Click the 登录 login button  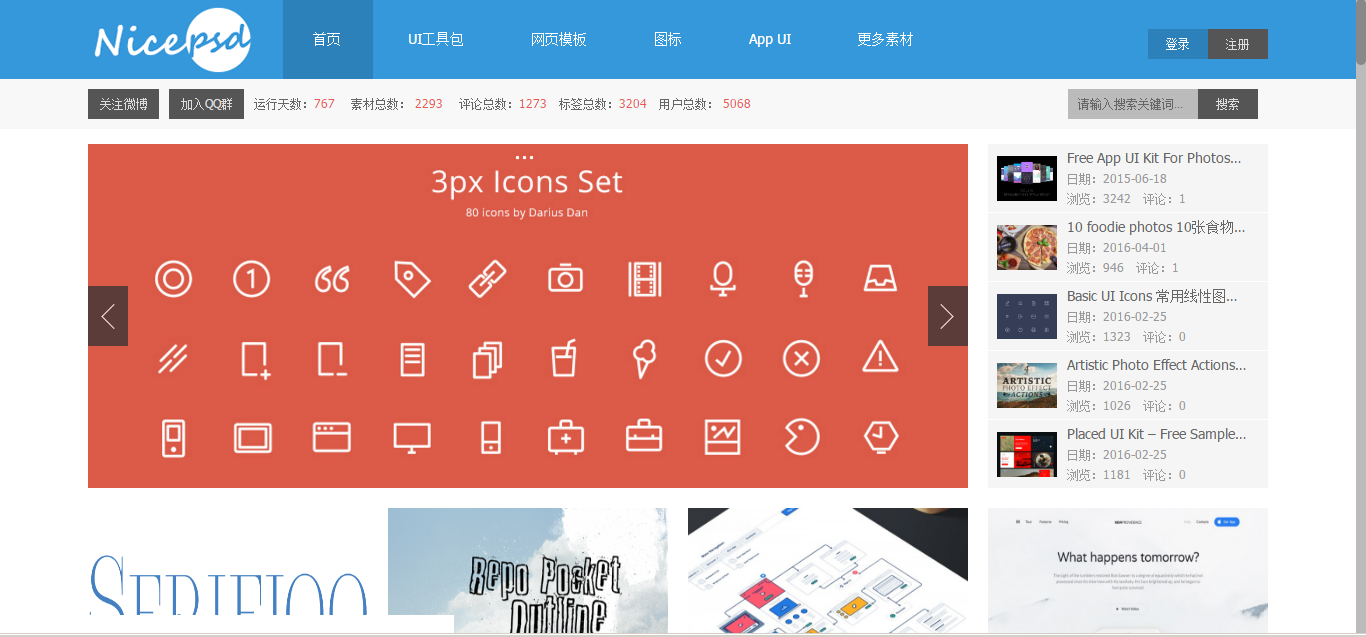[x=1178, y=44]
